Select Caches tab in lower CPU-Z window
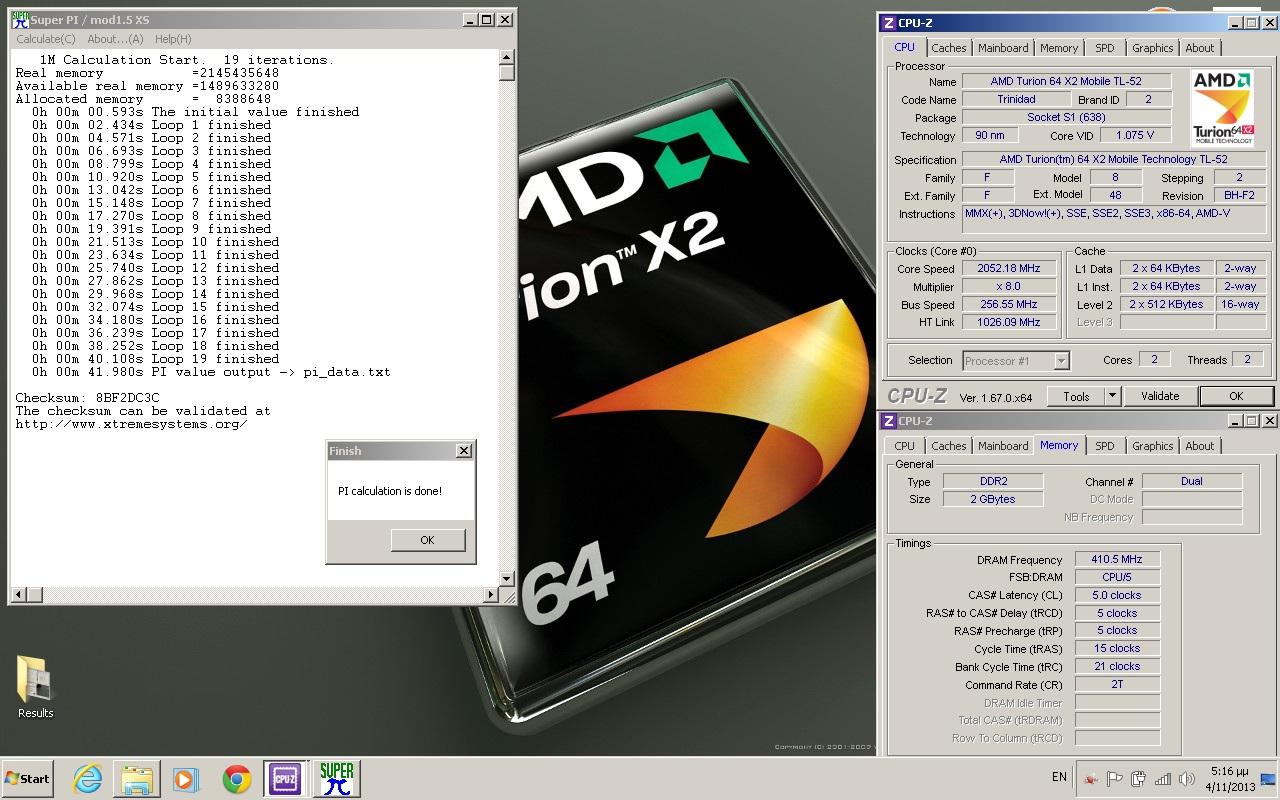Viewport: 1280px width, 800px height. tap(948, 446)
